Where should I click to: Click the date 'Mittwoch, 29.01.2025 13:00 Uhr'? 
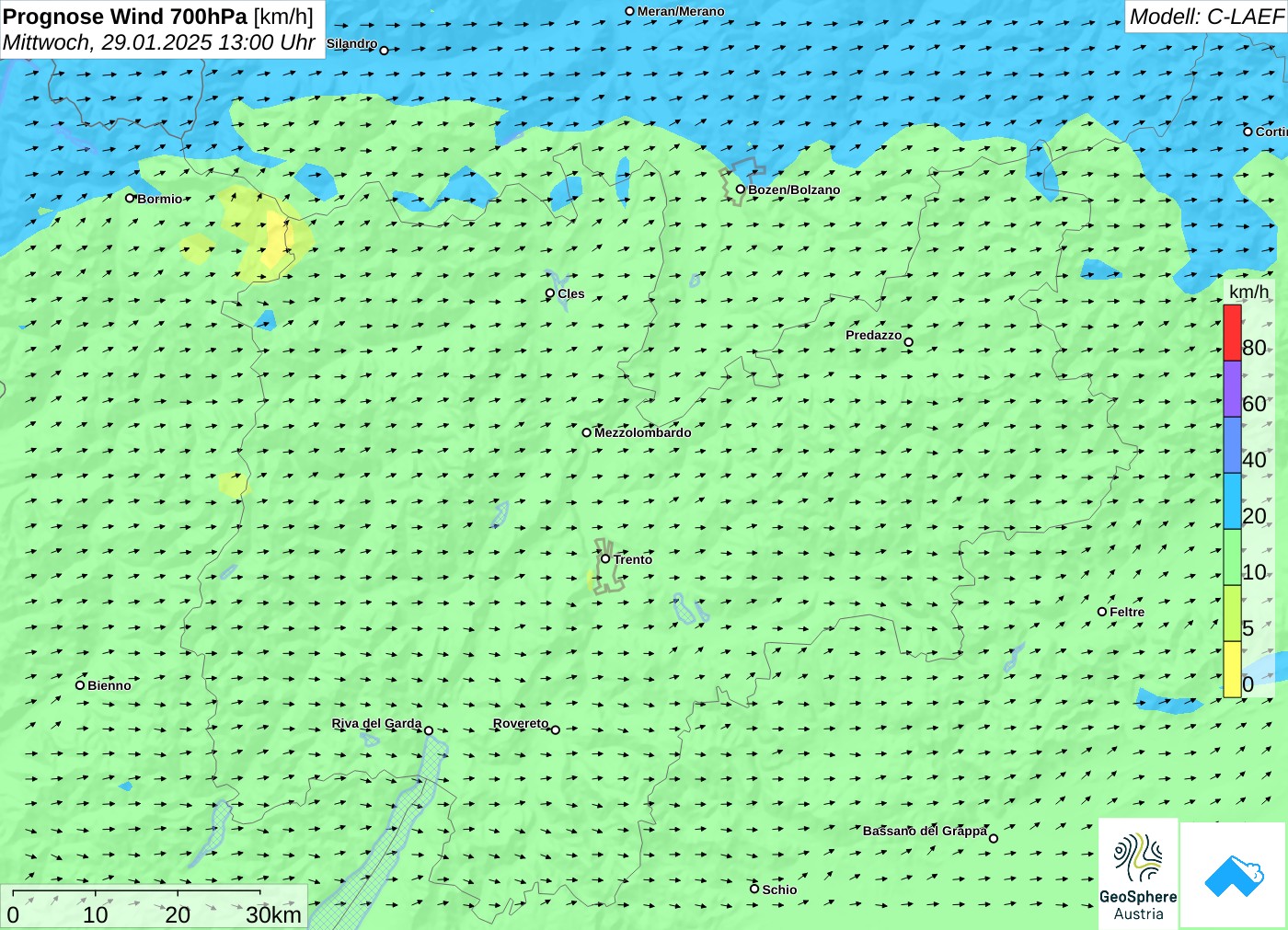159,42
